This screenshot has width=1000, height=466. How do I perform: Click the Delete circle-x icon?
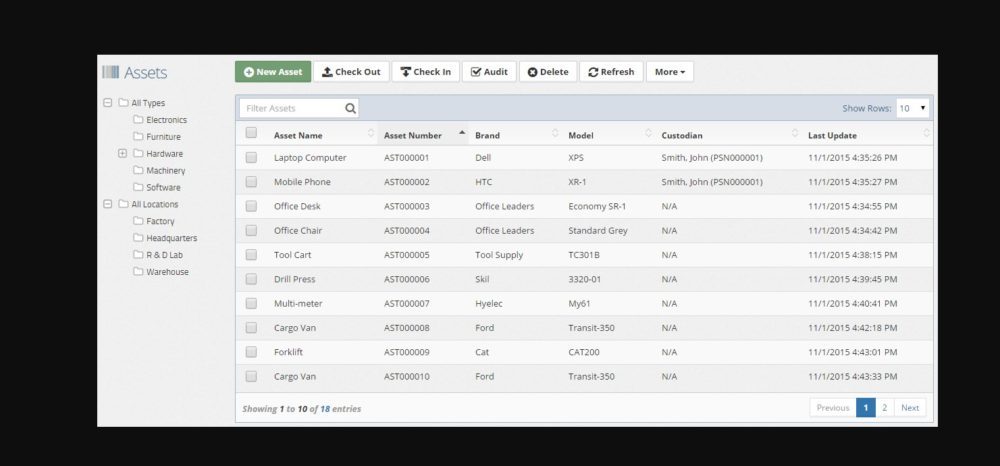coord(532,72)
